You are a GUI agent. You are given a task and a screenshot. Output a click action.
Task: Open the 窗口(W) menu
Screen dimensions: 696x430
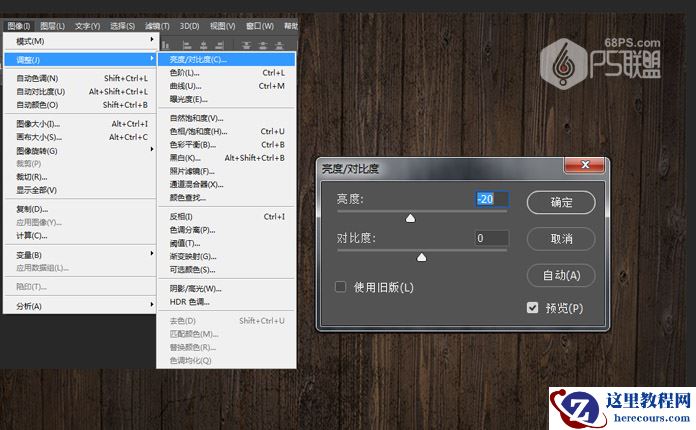(x=260, y=26)
